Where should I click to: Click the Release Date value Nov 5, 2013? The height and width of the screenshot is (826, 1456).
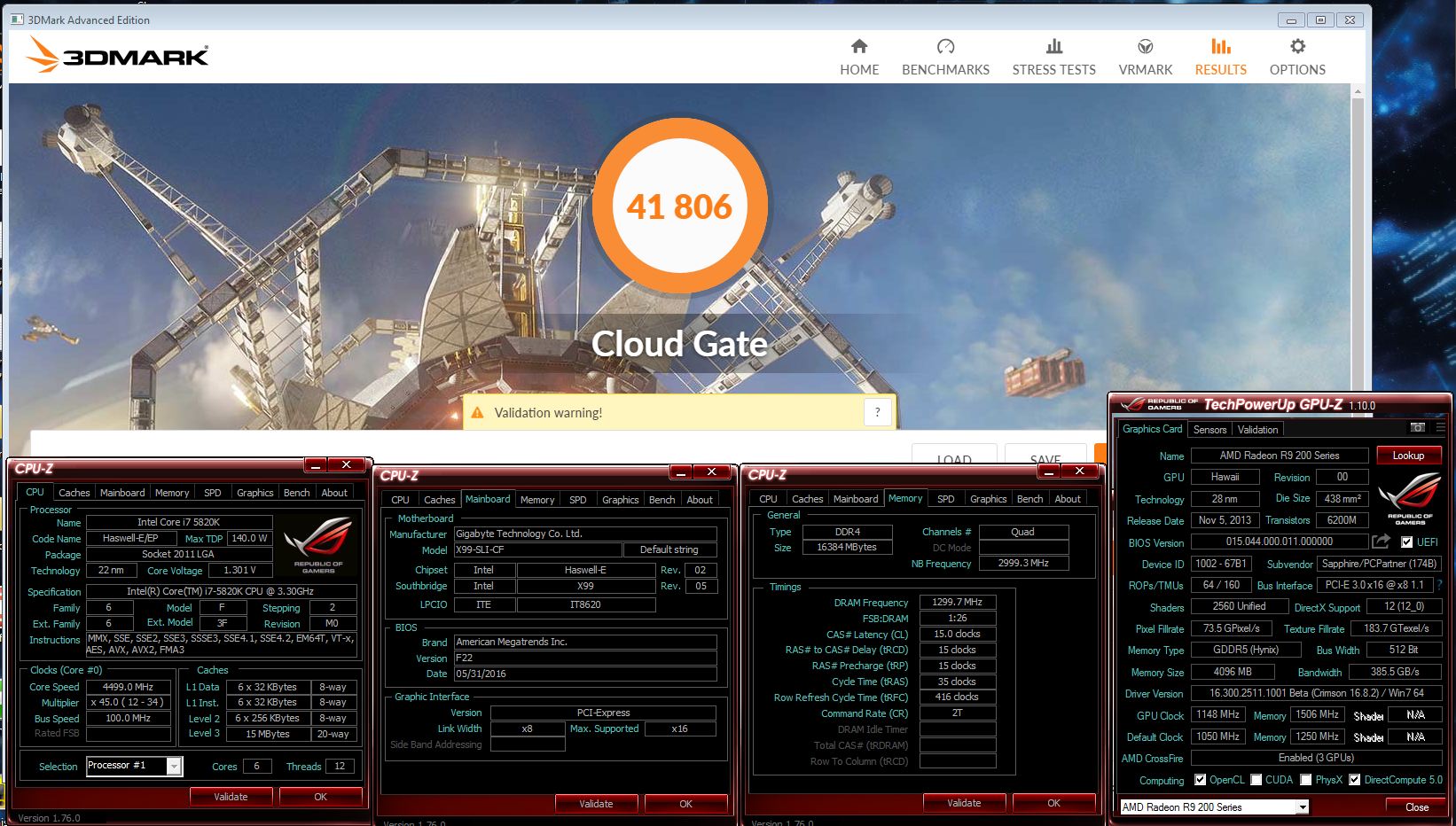click(x=1225, y=520)
